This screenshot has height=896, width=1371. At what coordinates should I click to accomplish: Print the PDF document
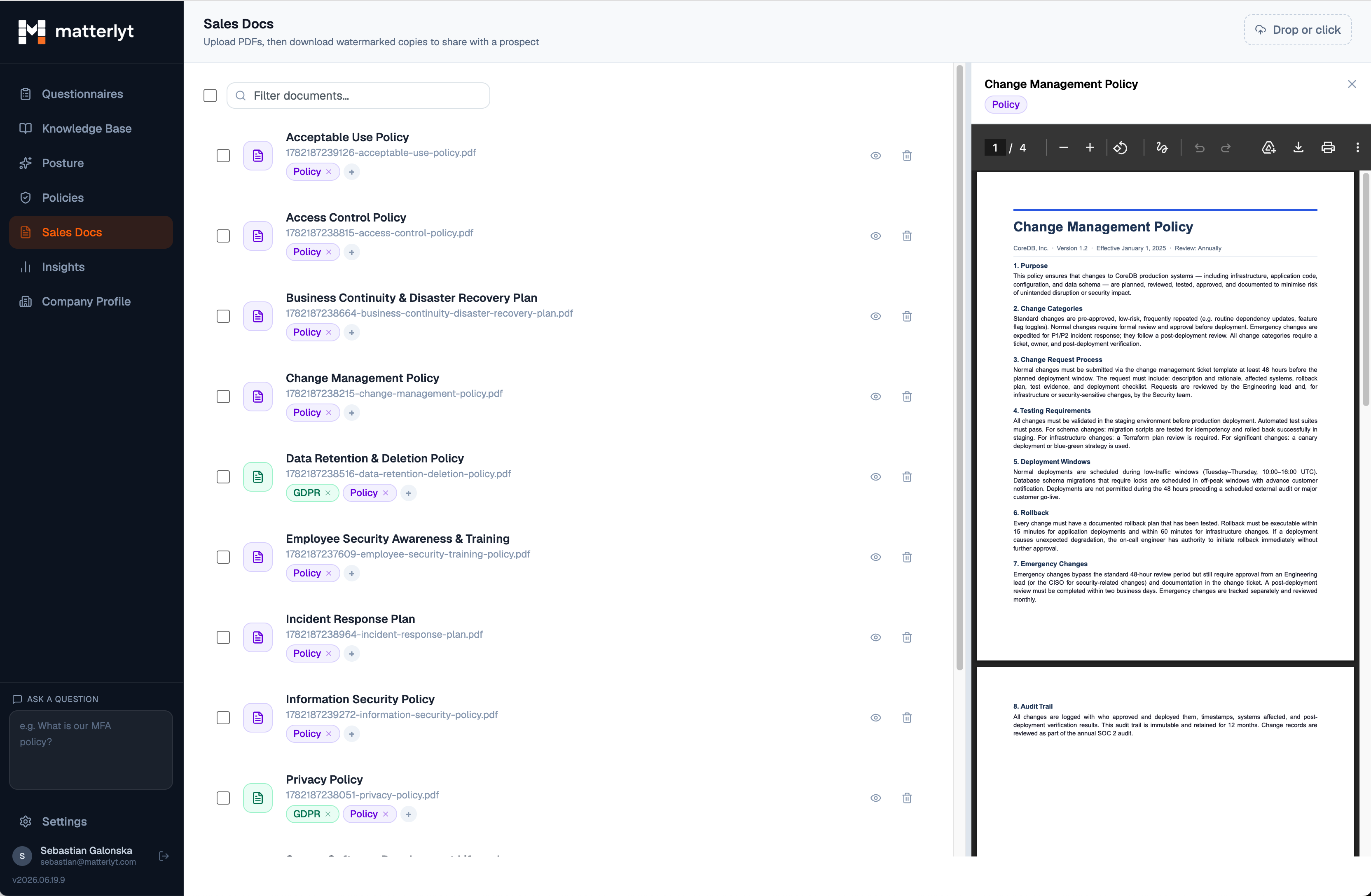pyautogui.click(x=1328, y=148)
